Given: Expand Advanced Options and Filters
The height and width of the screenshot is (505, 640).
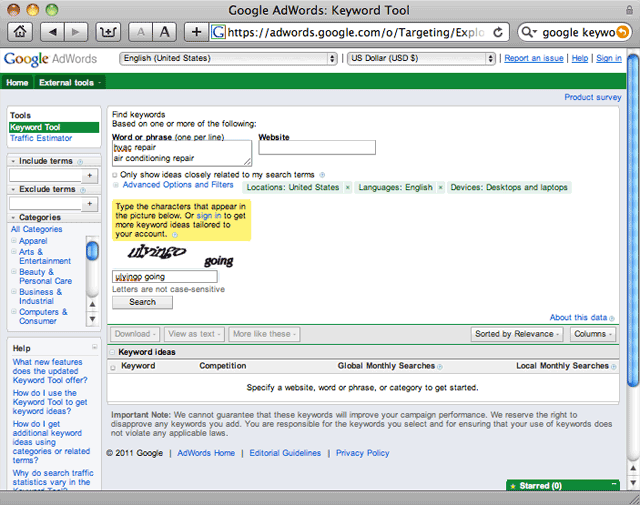Looking at the screenshot, I should 178,185.
